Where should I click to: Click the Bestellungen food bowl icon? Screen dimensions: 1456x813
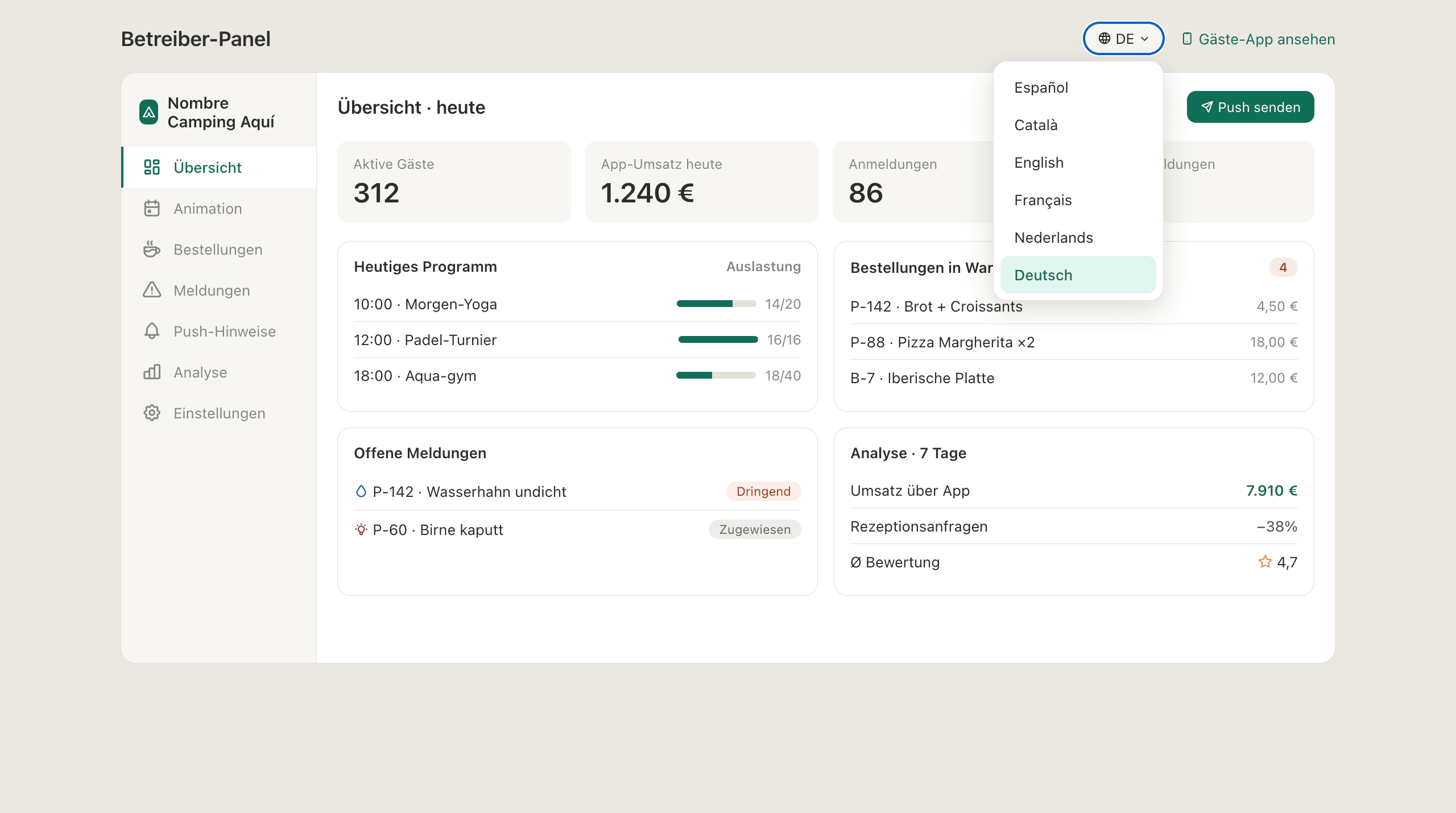pyautogui.click(x=152, y=249)
